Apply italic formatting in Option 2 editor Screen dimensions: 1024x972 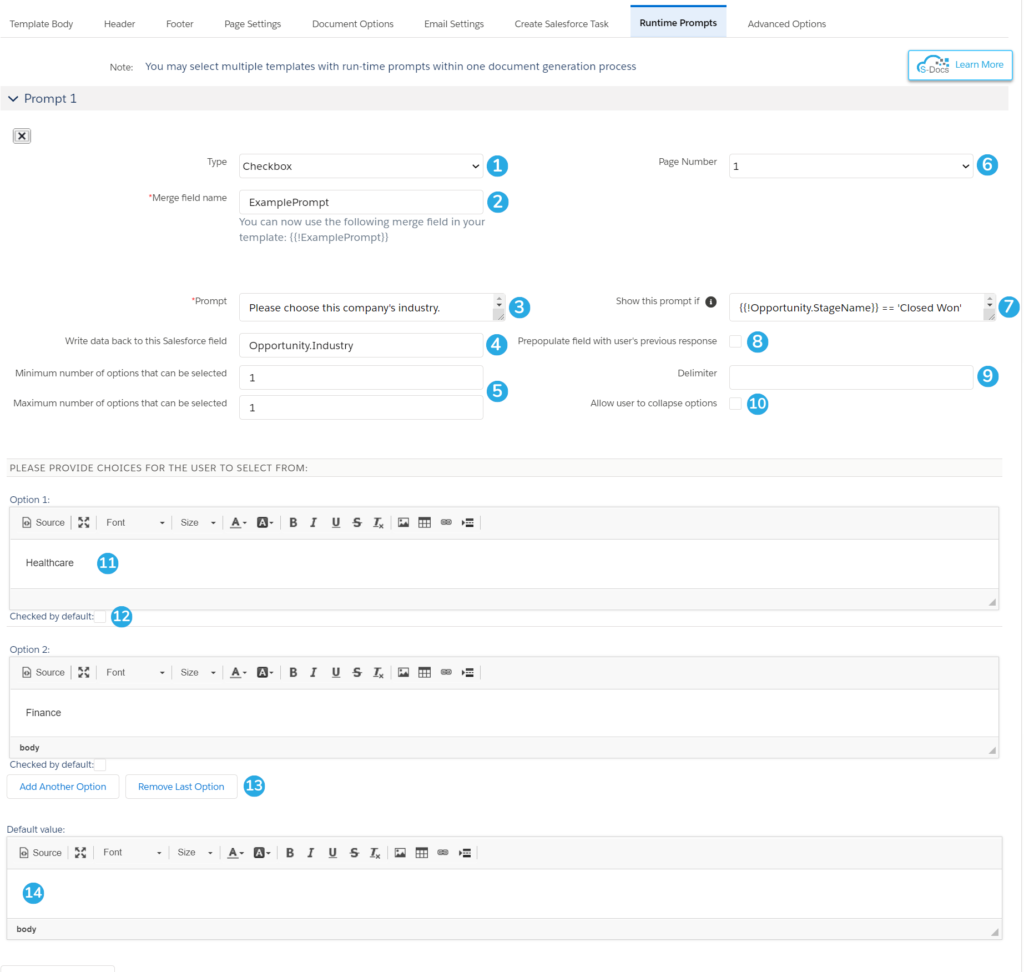point(313,672)
